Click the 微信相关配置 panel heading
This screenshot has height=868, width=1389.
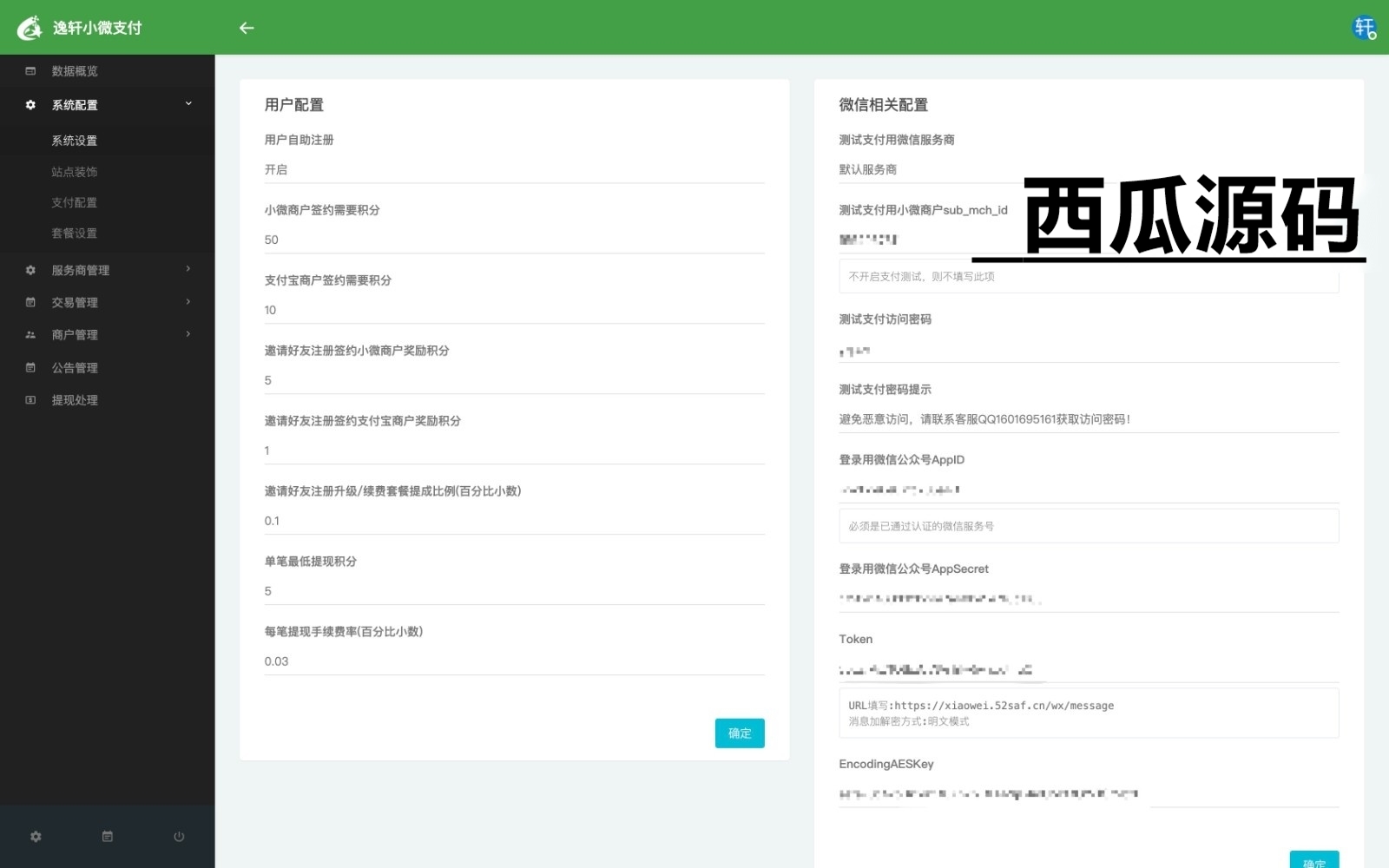[883, 105]
